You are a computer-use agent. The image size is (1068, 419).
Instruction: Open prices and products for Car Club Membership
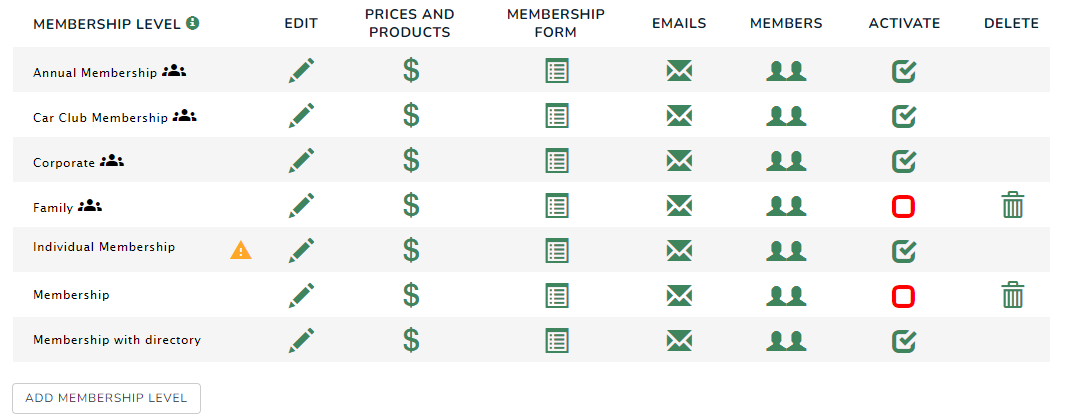pyautogui.click(x=411, y=116)
